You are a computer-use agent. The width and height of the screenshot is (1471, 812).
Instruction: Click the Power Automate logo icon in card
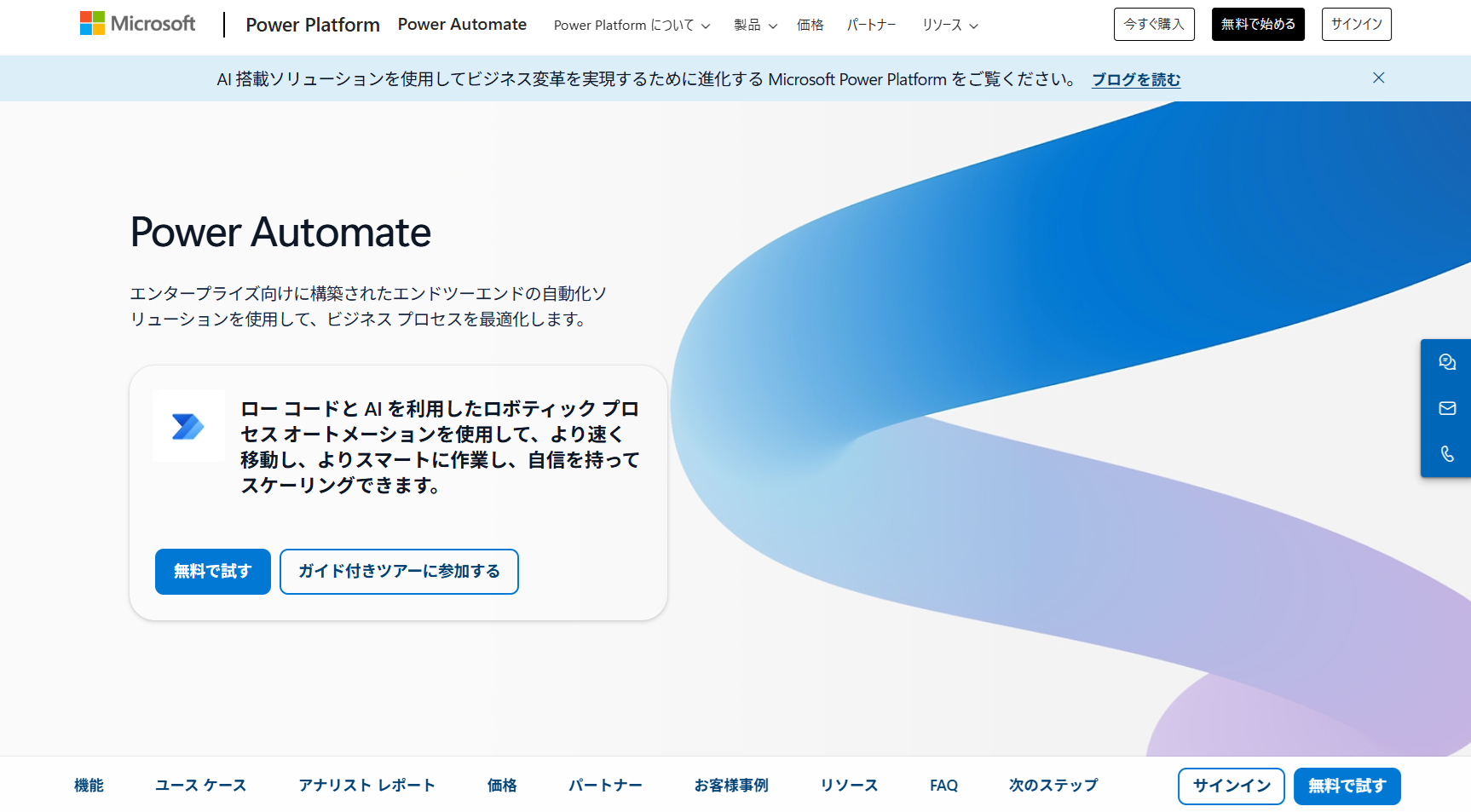(188, 426)
